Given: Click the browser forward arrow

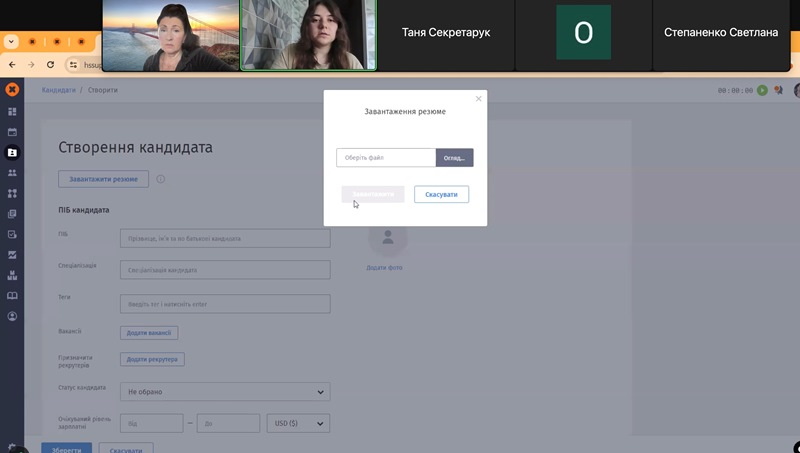Looking at the screenshot, I should pyautogui.click(x=31, y=65).
